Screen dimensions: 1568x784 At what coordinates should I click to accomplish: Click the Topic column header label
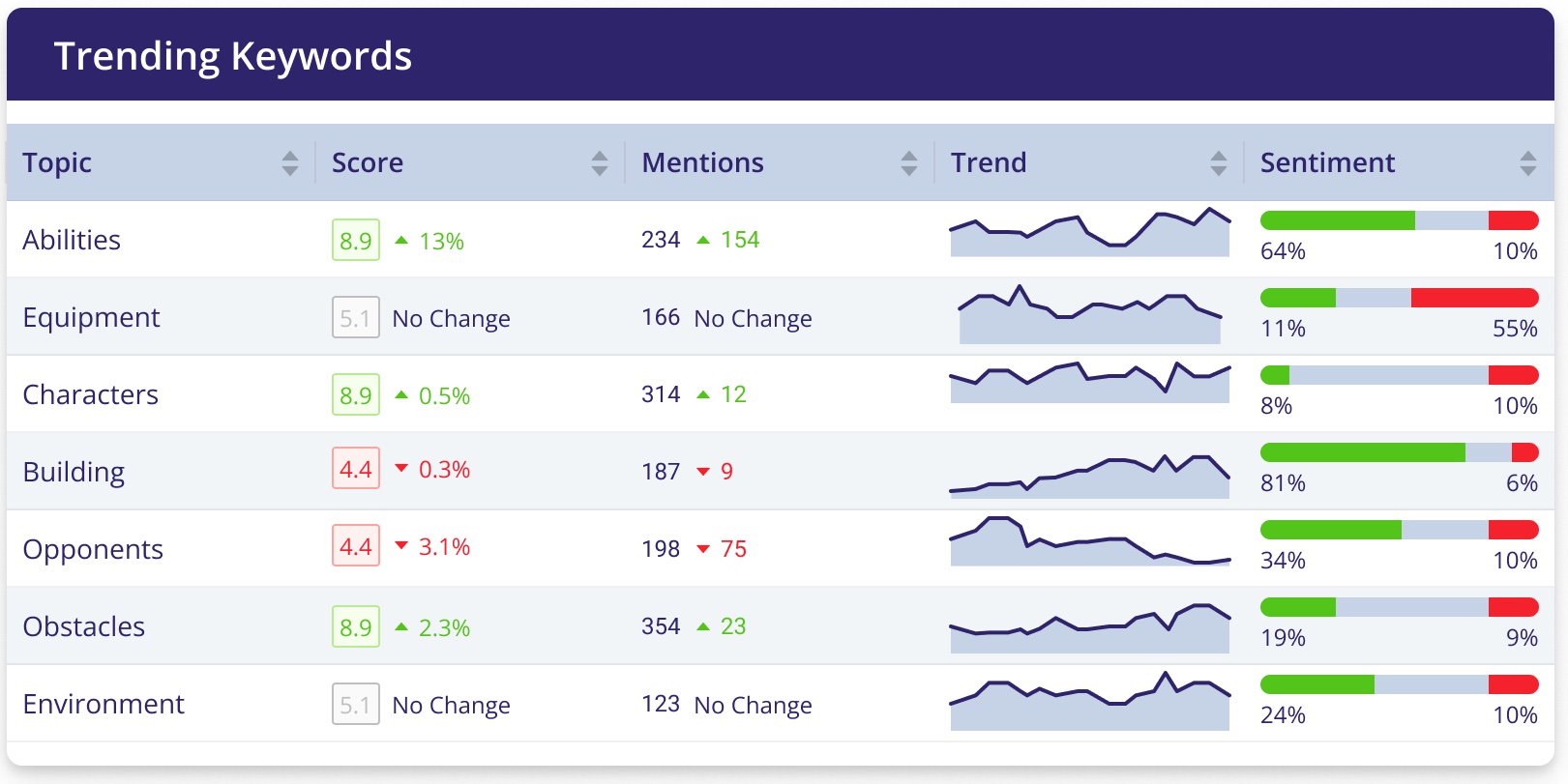click(x=57, y=162)
